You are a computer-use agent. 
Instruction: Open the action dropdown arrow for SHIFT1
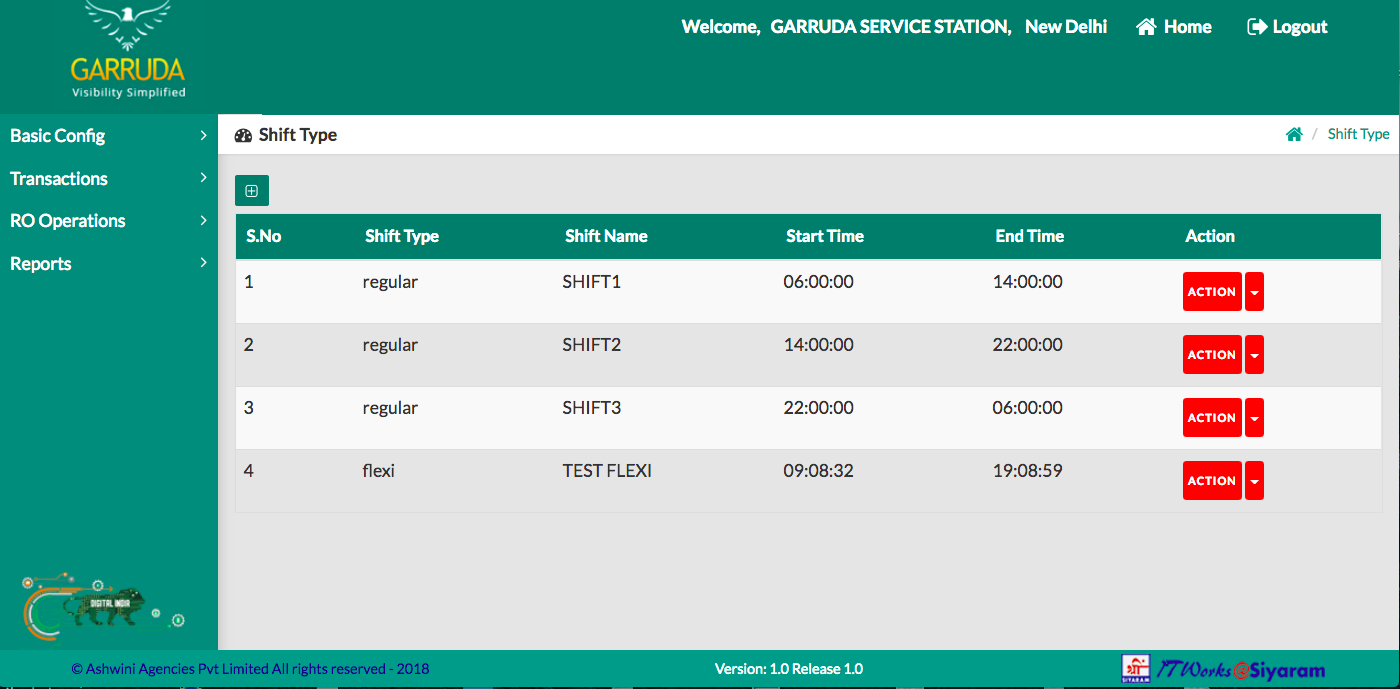(x=1254, y=292)
